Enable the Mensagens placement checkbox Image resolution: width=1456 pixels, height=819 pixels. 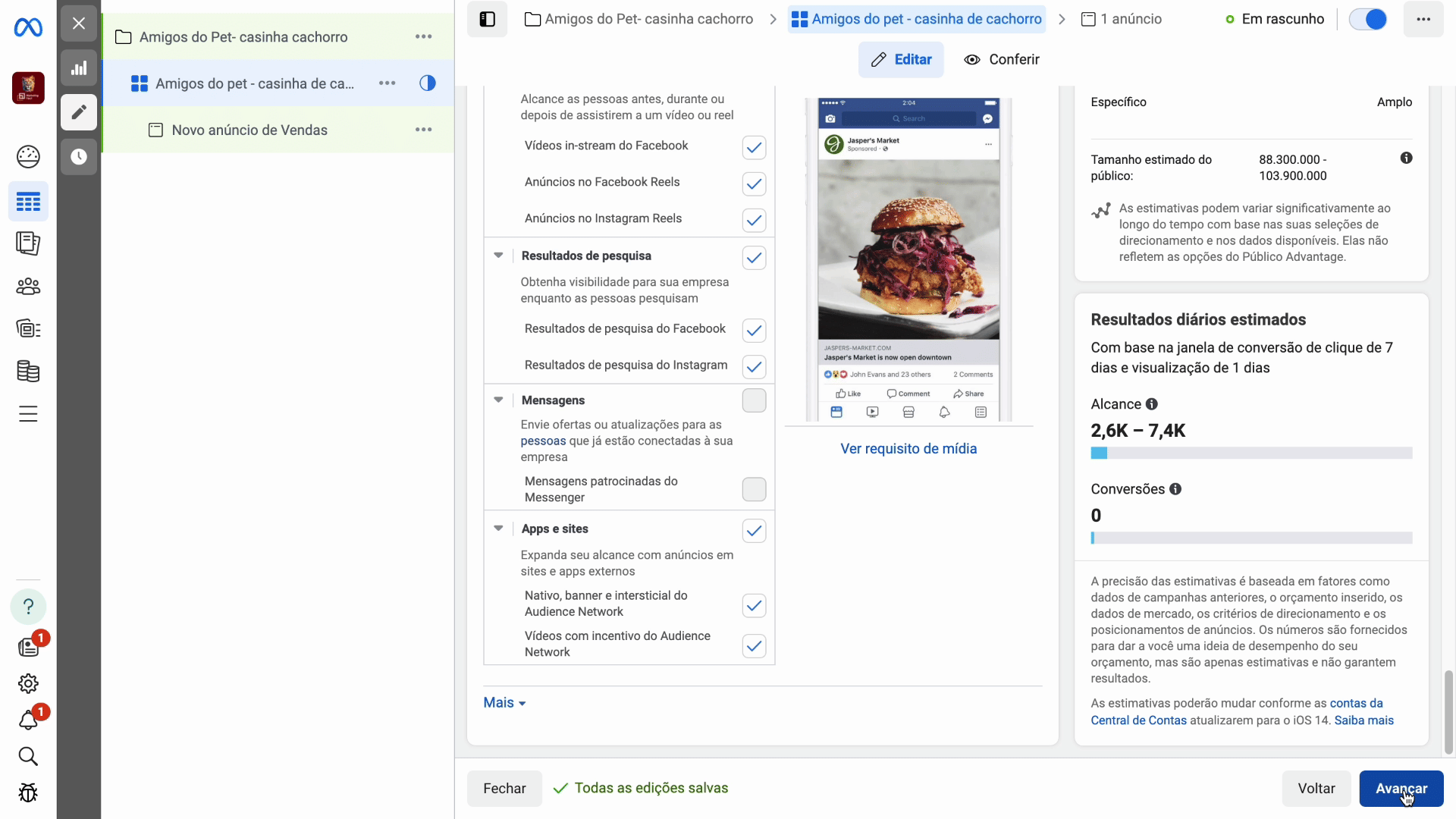[754, 400]
